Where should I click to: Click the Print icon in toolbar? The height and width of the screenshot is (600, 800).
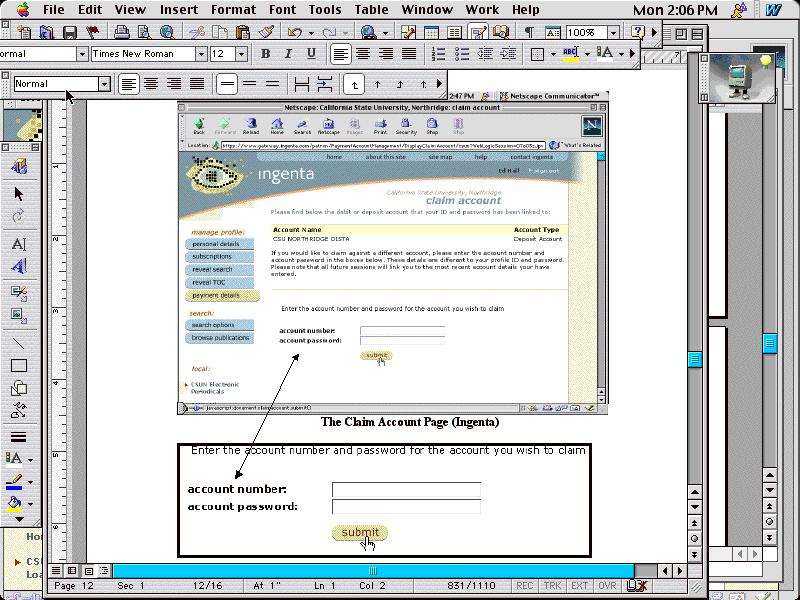pyautogui.click(x=121, y=33)
